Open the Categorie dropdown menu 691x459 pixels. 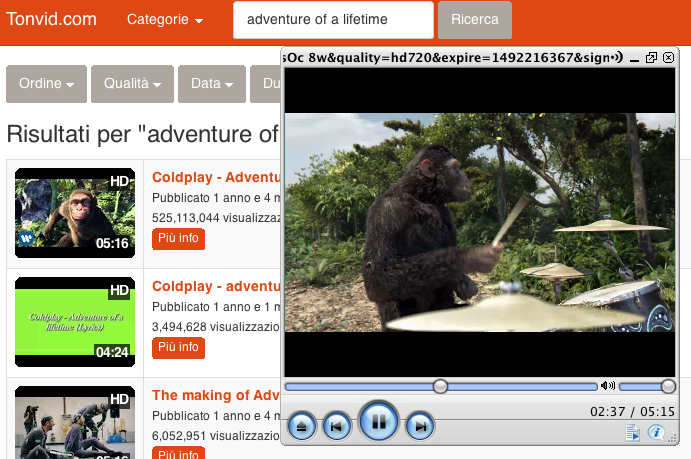click(x=165, y=19)
